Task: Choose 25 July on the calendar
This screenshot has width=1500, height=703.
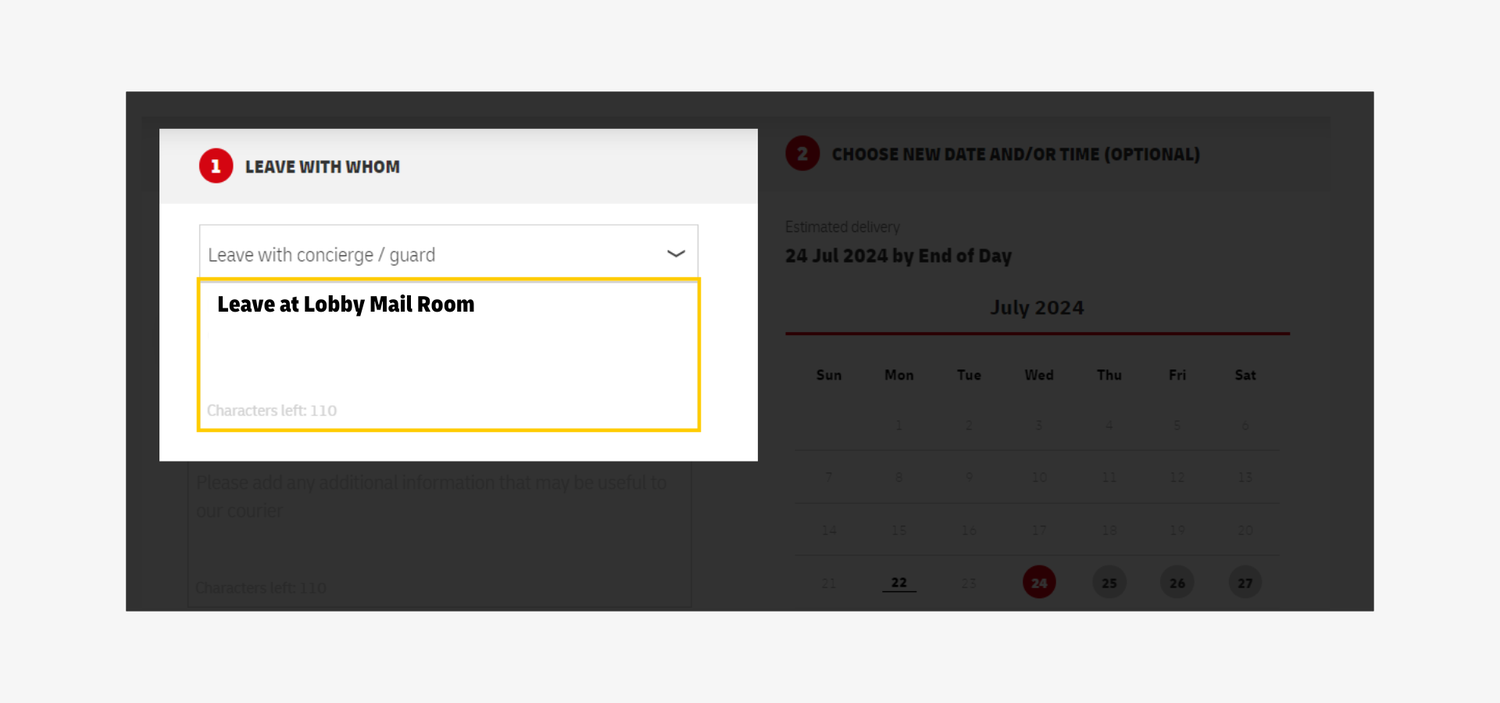Action: [x=1108, y=581]
